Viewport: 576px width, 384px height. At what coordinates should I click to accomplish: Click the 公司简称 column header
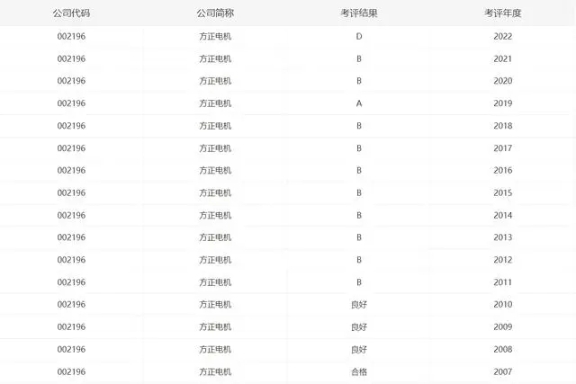pos(215,13)
